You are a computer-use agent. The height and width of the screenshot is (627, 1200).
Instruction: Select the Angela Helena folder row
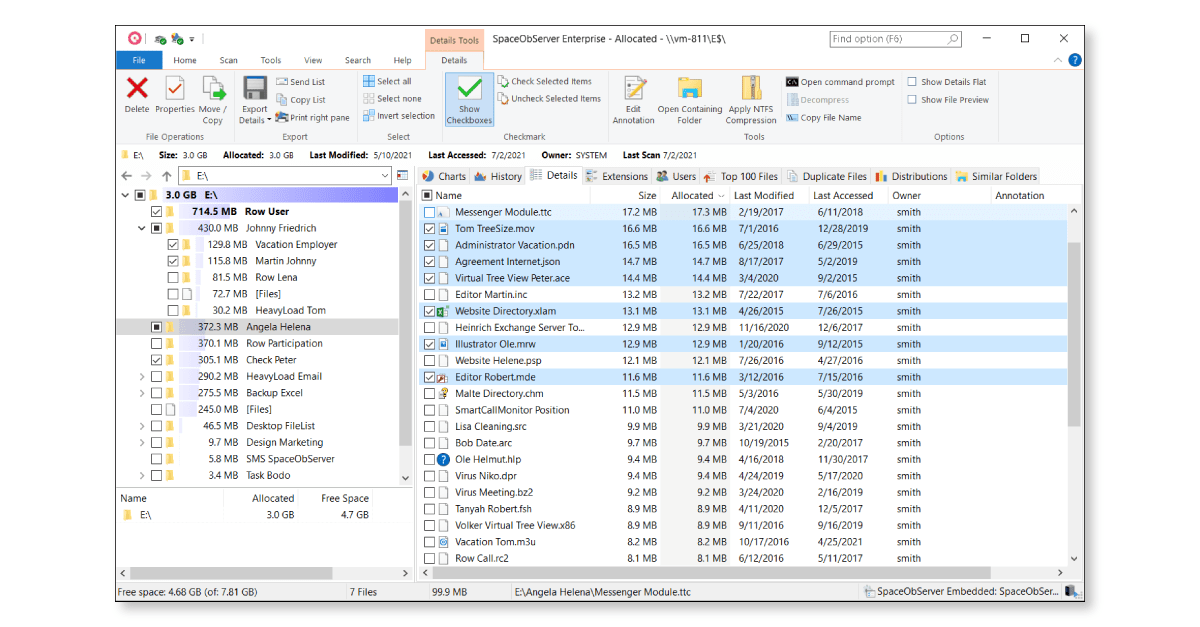coord(258,327)
